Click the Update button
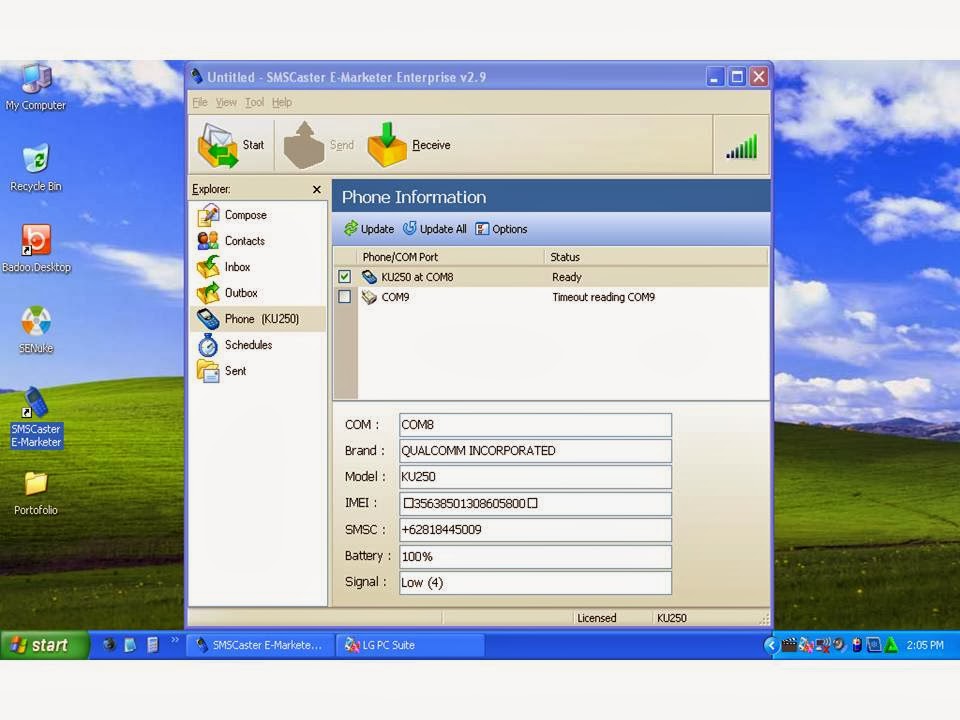960x720 pixels. tap(369, 229)
